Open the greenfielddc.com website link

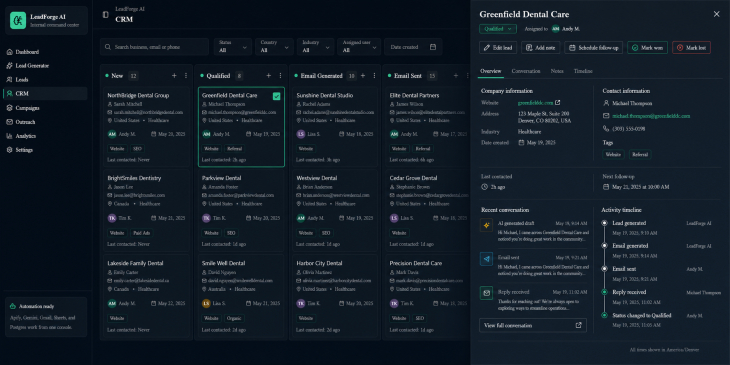tap(535, 102)
